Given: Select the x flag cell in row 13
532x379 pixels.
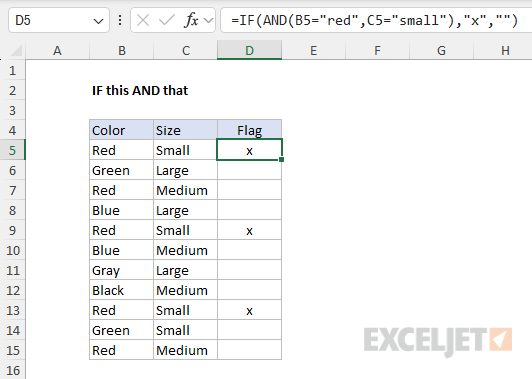Looking at the screenshot, I should pyautogui.click(x=249, y=310).
